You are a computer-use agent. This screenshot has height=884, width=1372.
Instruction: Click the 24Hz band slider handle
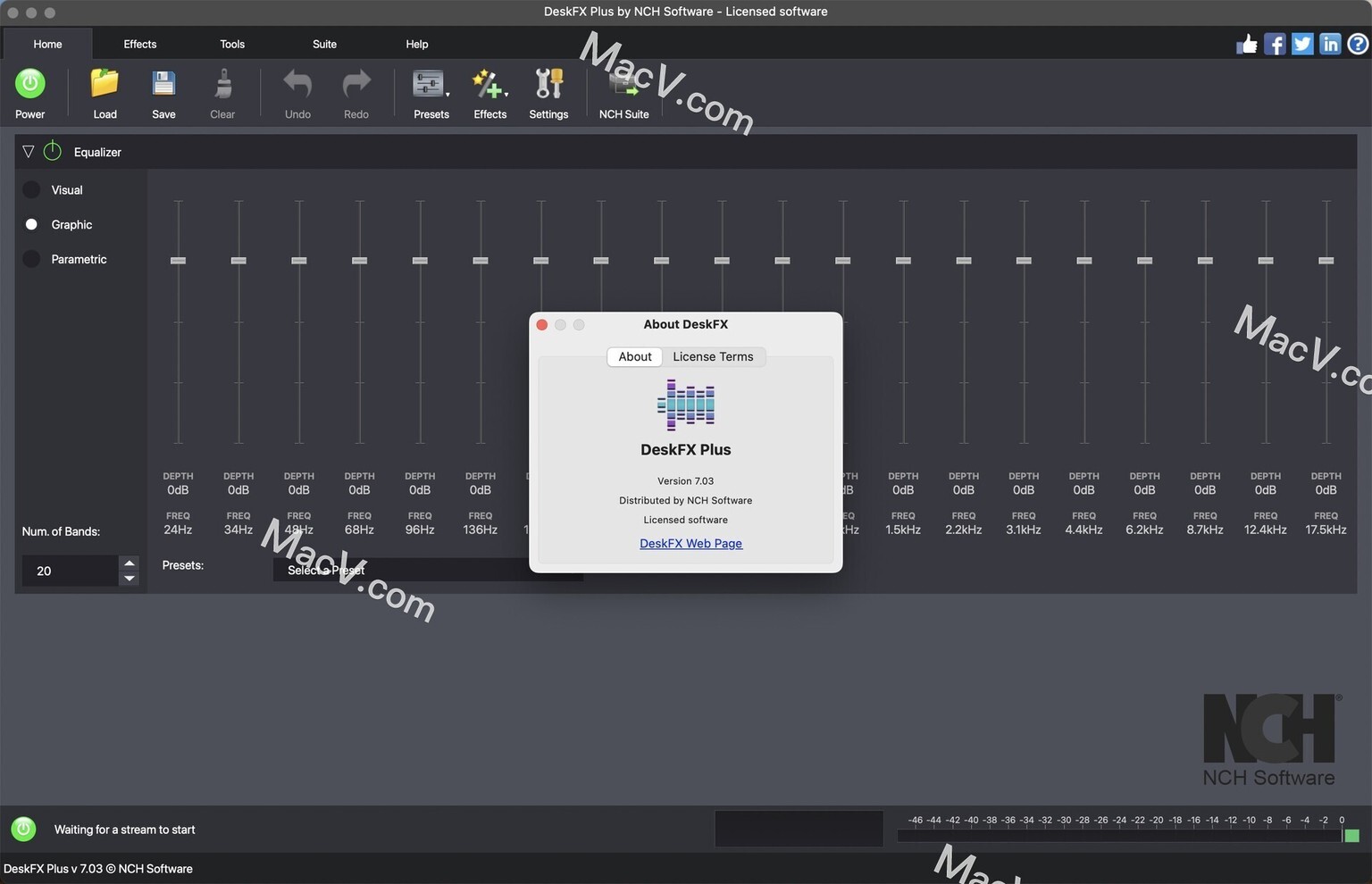pyautogui.click(x=178, y=260)
